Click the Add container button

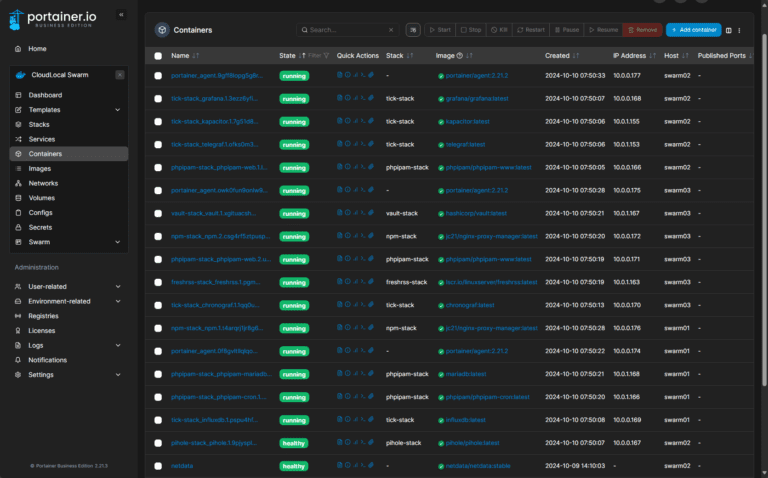tap(694, 30)
